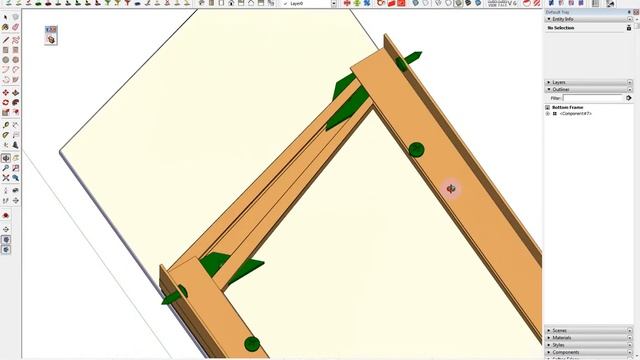This screenshot has height=360, width=640.
Task: Select the Axes tool
Action: point(5,145)
